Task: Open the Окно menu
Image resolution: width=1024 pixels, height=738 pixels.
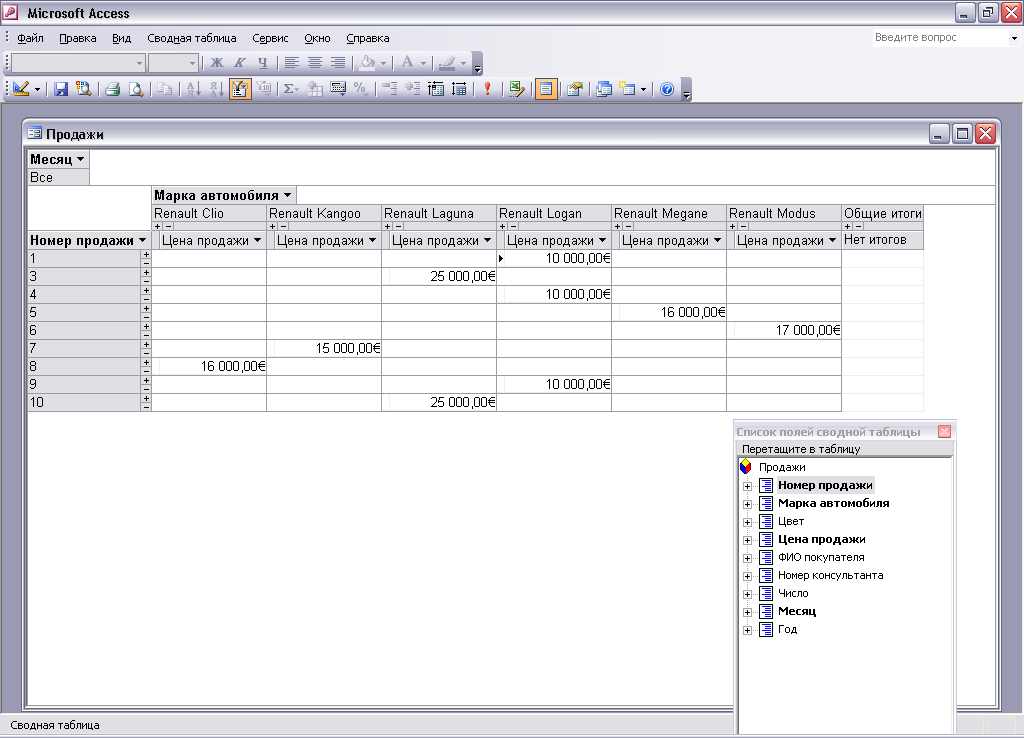Action: (317, 38)
